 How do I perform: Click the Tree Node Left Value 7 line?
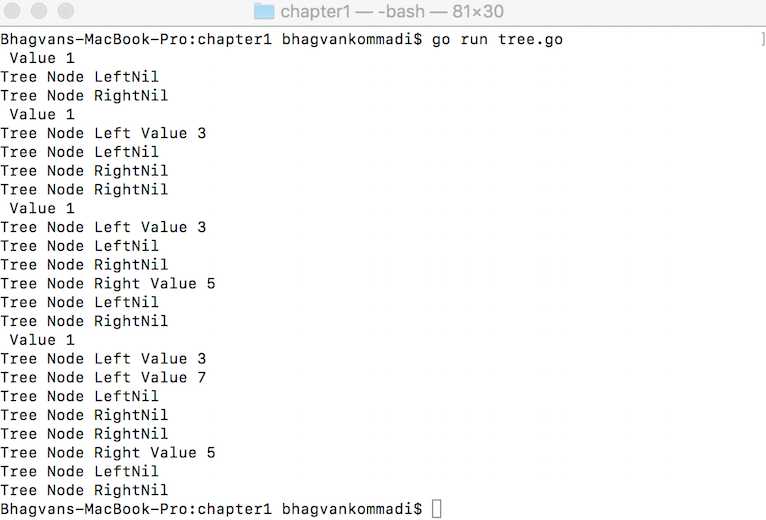pyautogui.click(x=103, y=377)
